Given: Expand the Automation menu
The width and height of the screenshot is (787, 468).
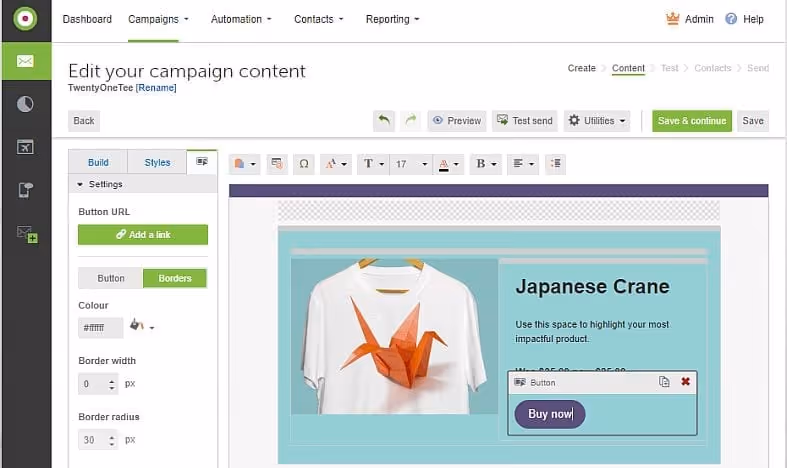Looking at the screenshot, I should pos(241,19).
